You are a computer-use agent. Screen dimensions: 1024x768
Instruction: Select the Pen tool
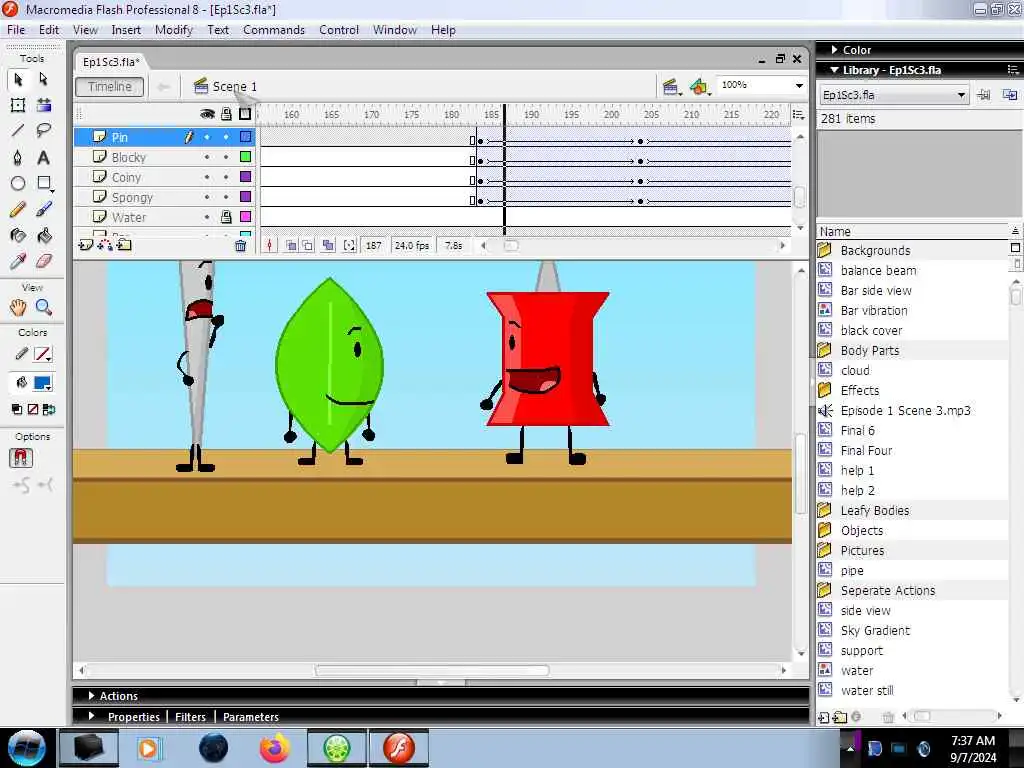point(18,157)
